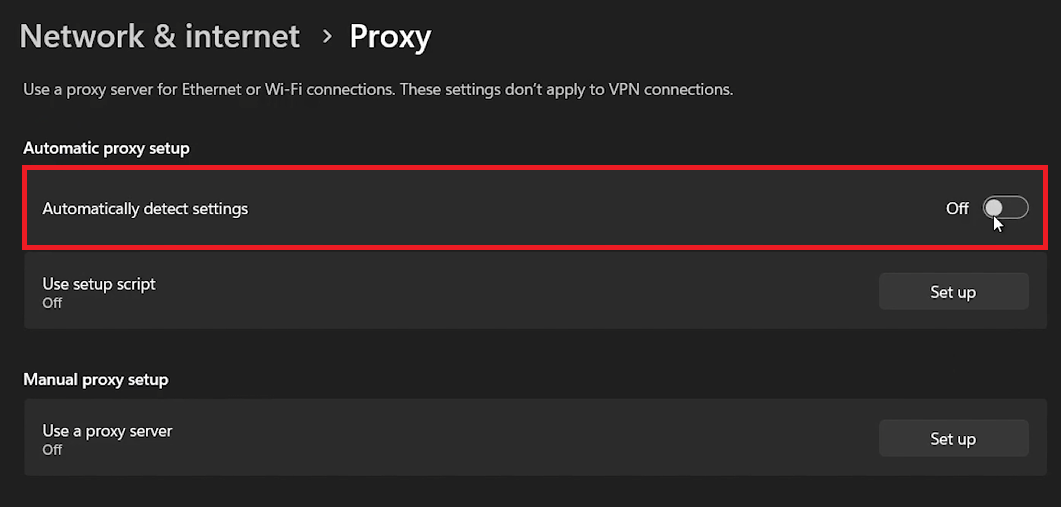The width and height of the screenshot is (1061, 507).
Task: Click Off status under Use setup script
Action: tap(52, 303)
